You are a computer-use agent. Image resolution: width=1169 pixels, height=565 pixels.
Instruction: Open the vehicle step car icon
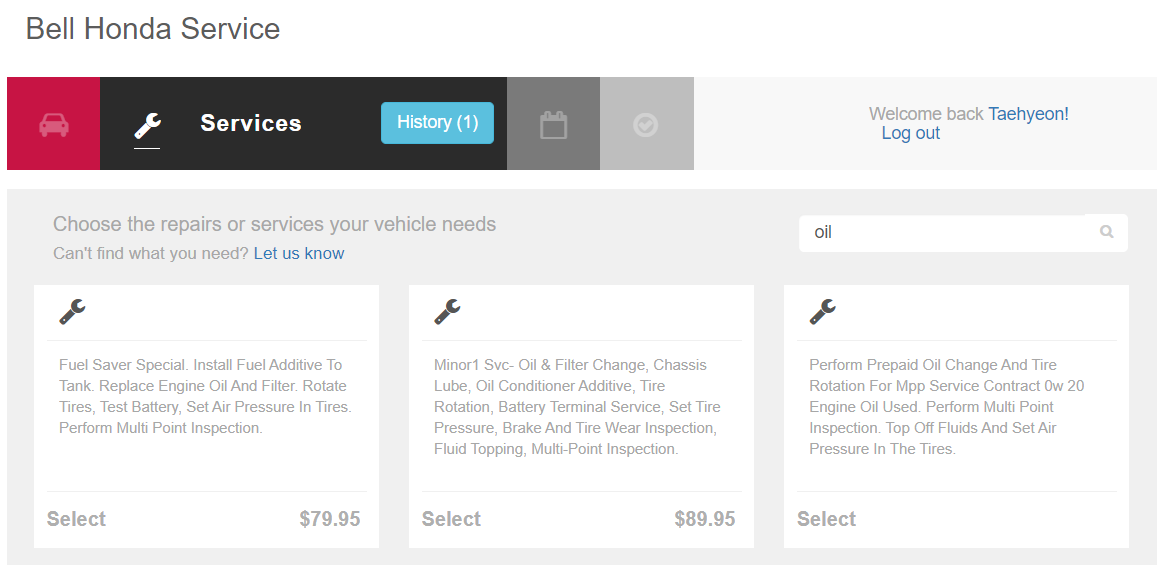(54, 124)
